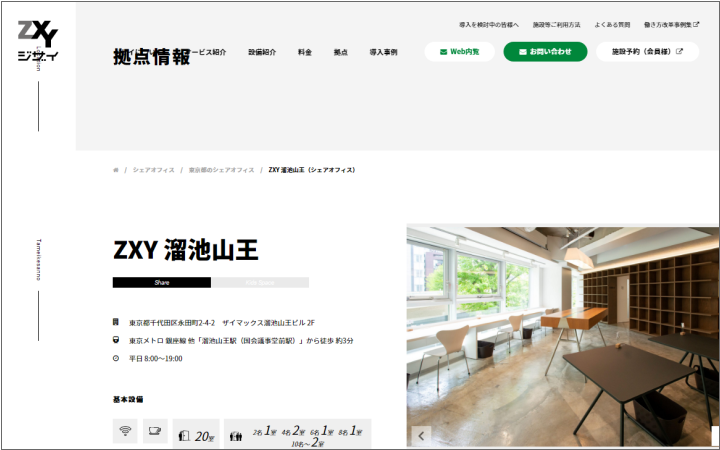Viewport: 720px width, 450px height.
Task: Click the envelope icon in お問い合わせ button
Action: (x=523, y=52)
